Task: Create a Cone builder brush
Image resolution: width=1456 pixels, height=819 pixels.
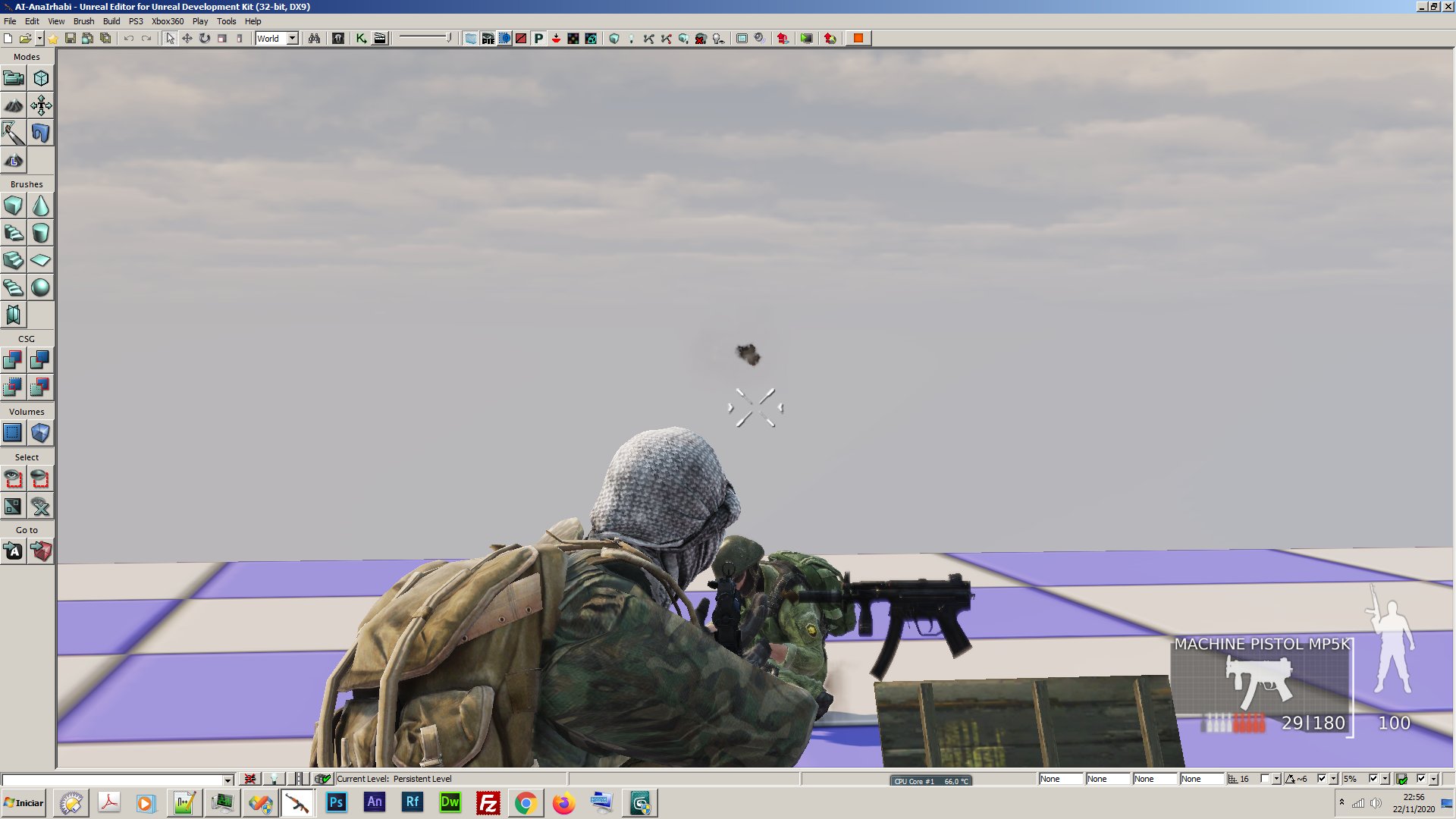Action: coord(41,206)
